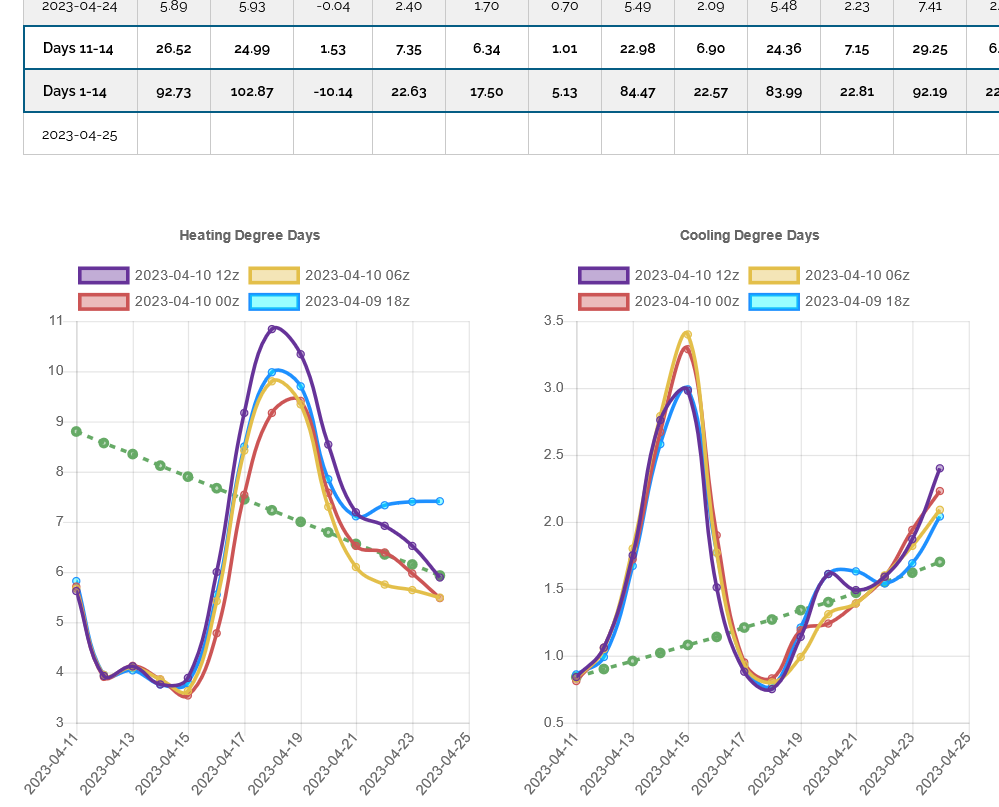Click the first green dashed point in the Heating chart
Image resolution: width=999 pixels, height=807 pixels.
pyautogui.click(x=77, y=431)
